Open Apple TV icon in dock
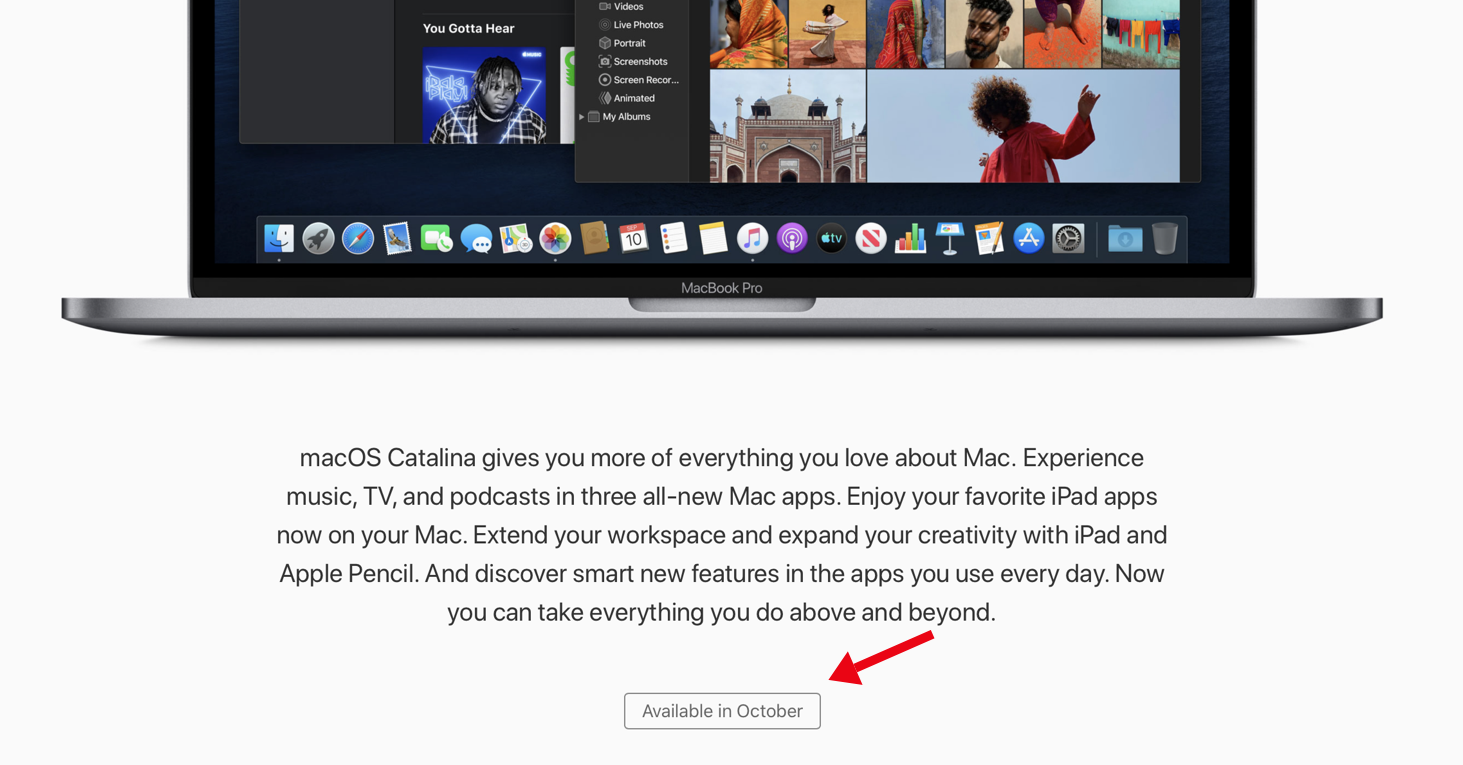Viewport: 1463px width, 765px height. (831, 238)
